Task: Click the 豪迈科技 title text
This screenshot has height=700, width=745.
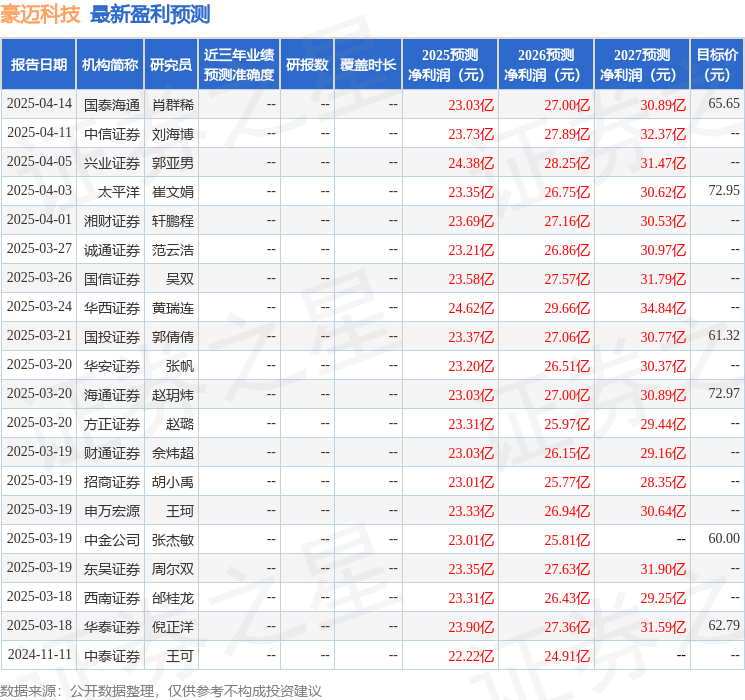Action: pyautogui.click(x=40, y=14)
